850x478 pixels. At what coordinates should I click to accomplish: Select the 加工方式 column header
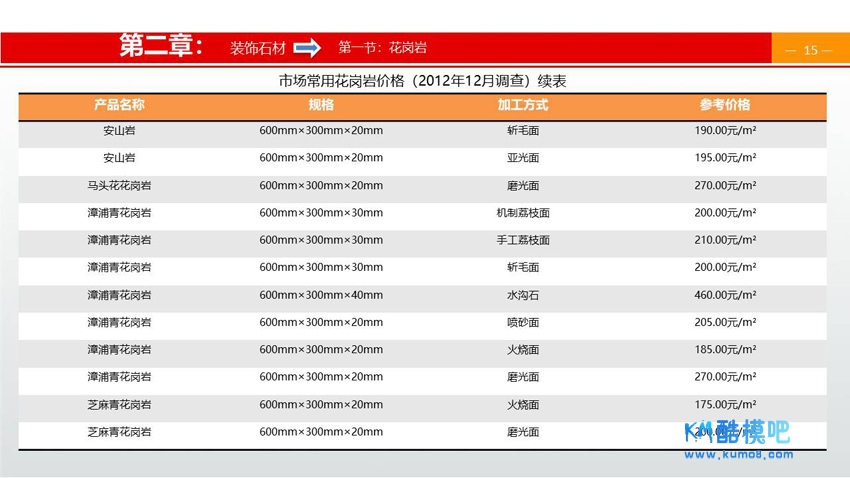pos(523,105)
